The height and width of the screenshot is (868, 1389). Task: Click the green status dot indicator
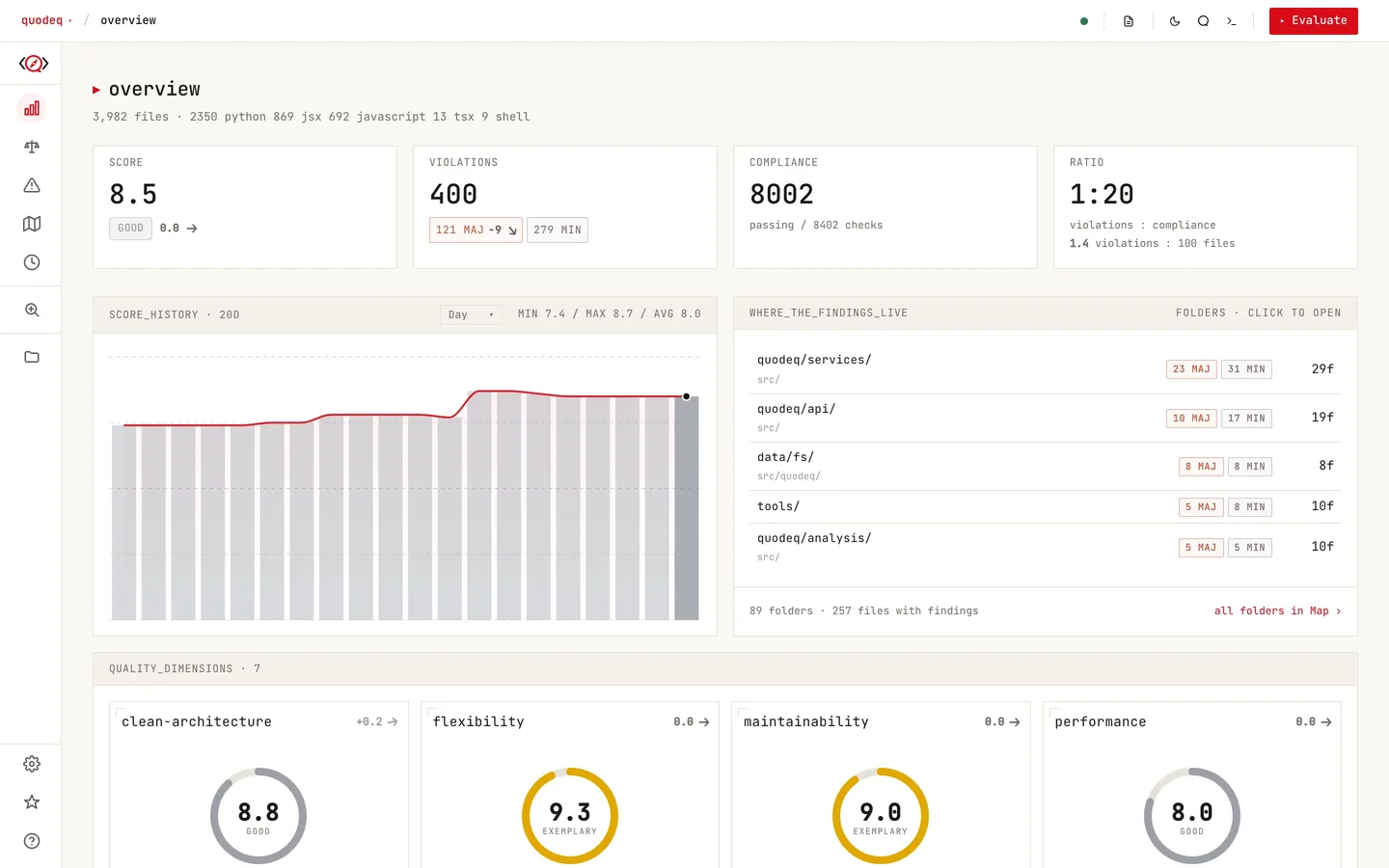(x=1084, y=21)
